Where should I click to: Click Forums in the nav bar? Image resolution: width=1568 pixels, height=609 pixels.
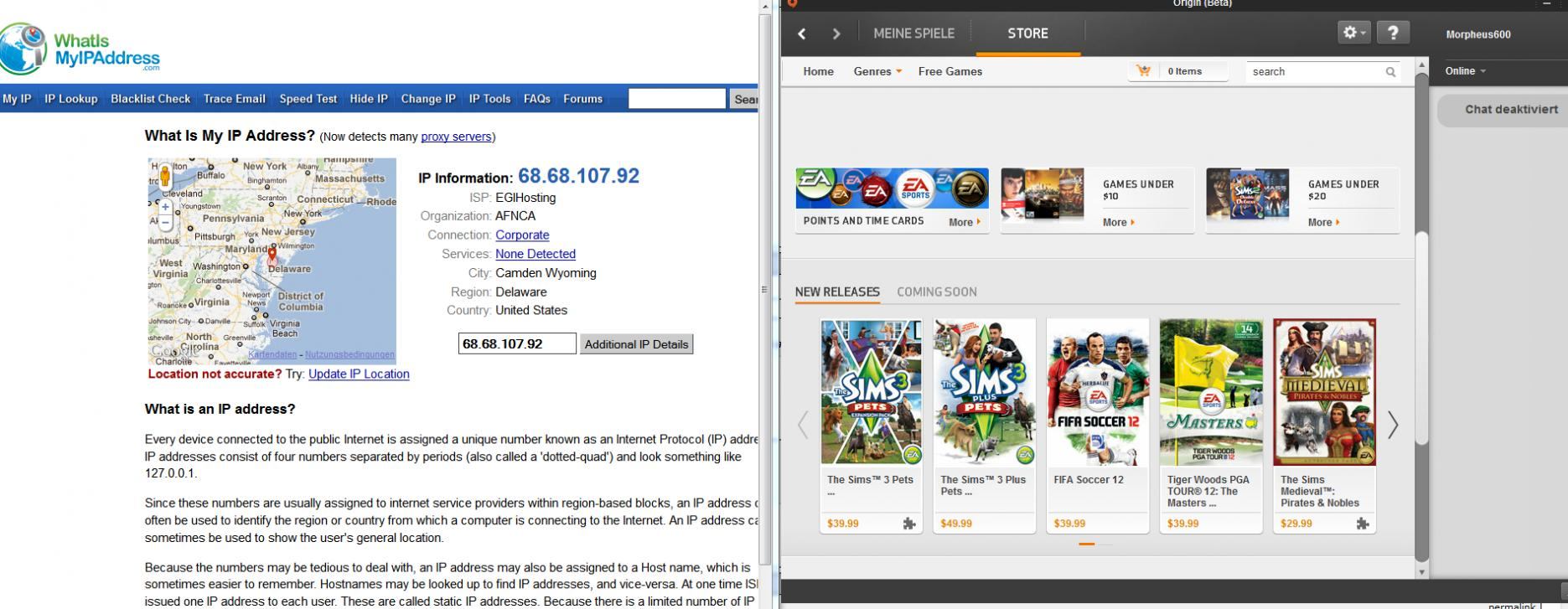click(583, 99)
